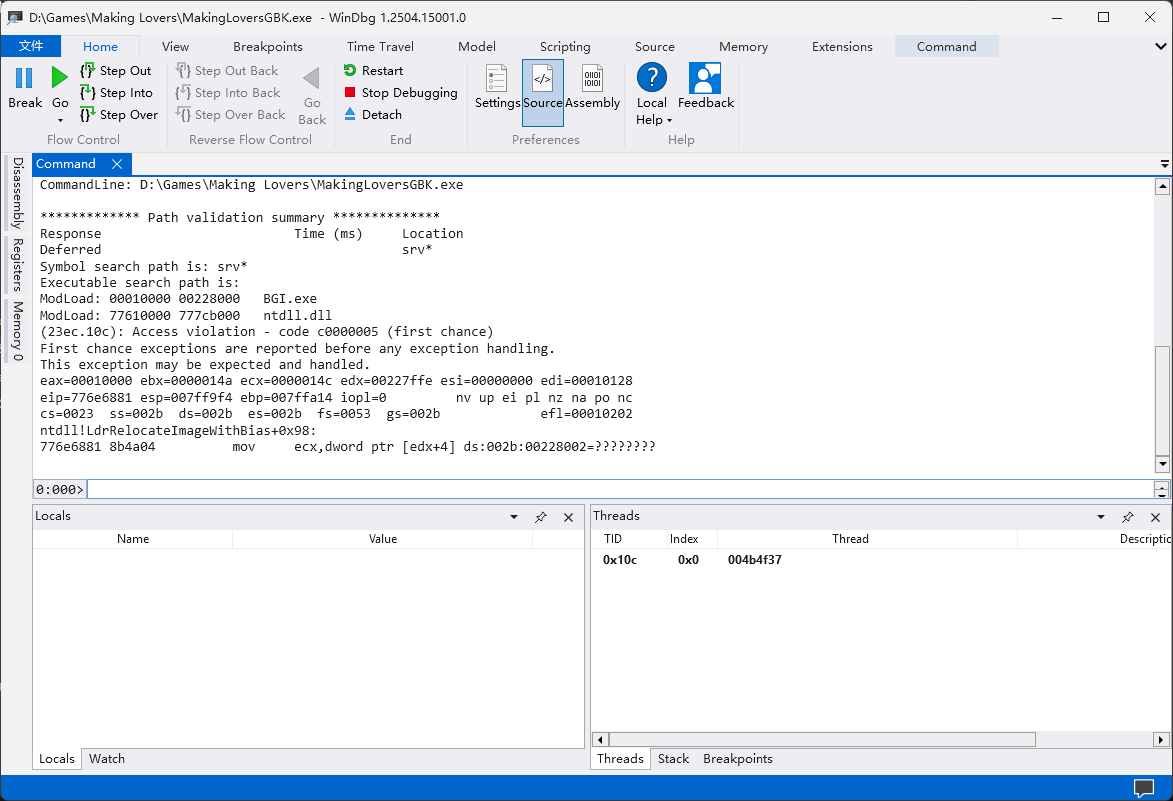Screen dimensions: 1173x801
Task: Click the Locals Value column header
Action: pyautogui.click(x=382, y=538)
